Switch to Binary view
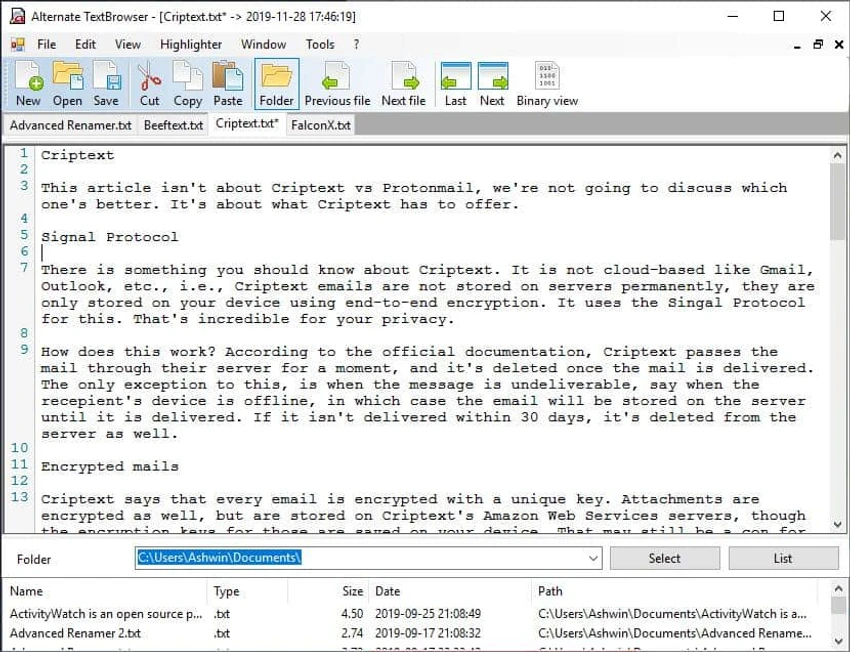 547,83
